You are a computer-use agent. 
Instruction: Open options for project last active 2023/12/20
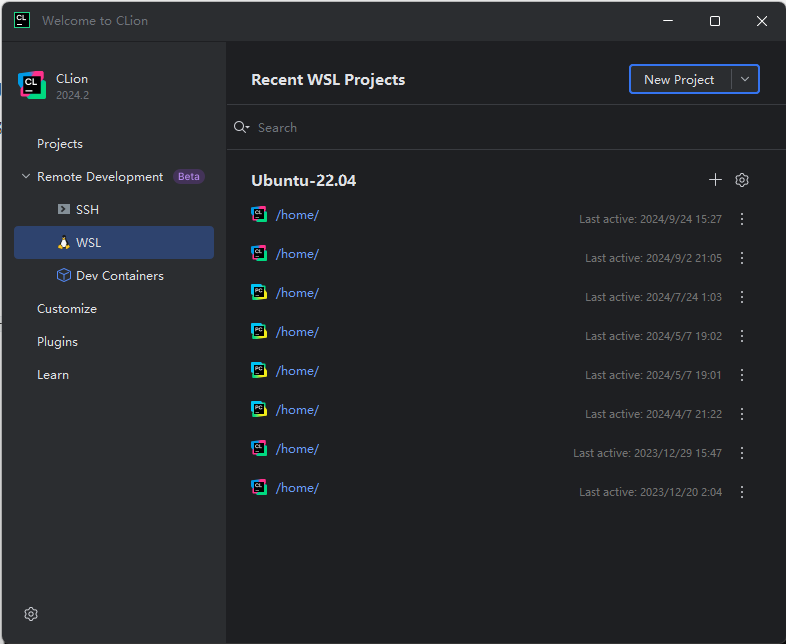[x=742, y=492]
